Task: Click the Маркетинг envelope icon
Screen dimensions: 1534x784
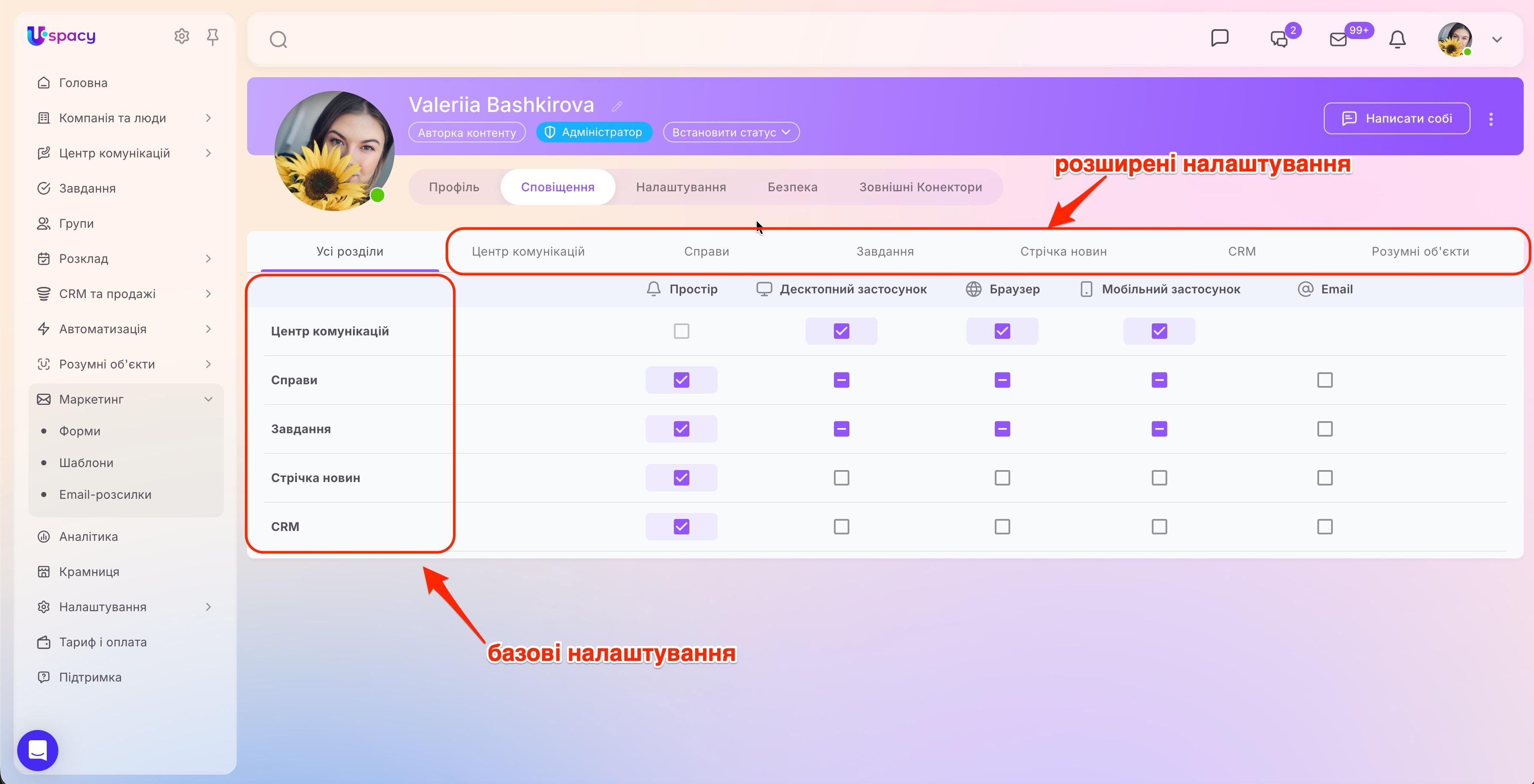Action: (43, 399)
